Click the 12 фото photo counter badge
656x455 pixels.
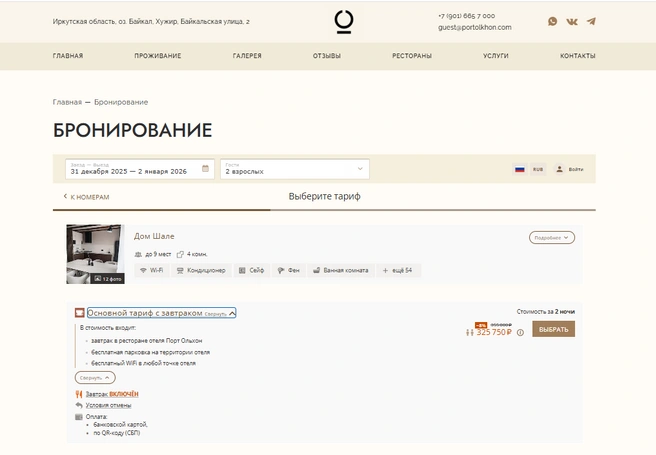coord(108,279)
